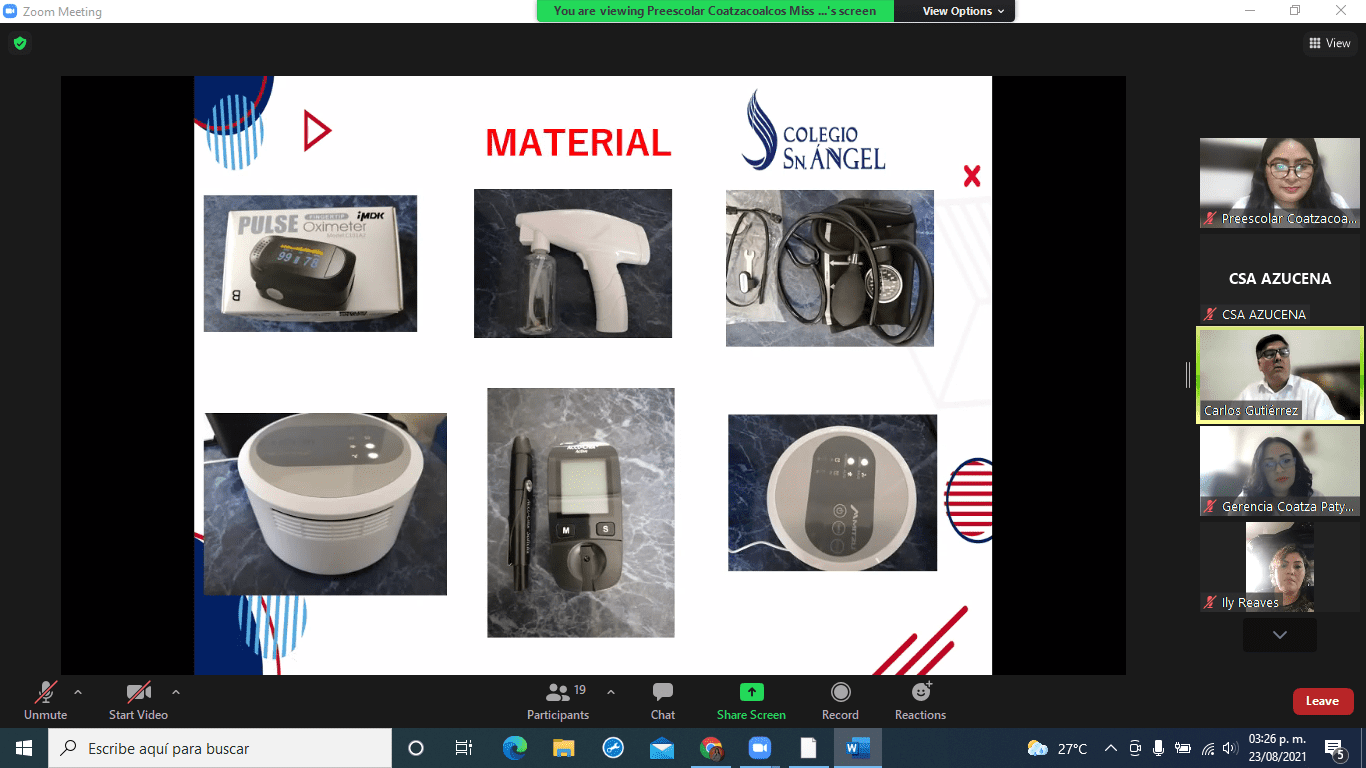The height and width of the screenshot is (768, 1366).
Task: Click the green encryption shield icon
Action: point(19,43)
